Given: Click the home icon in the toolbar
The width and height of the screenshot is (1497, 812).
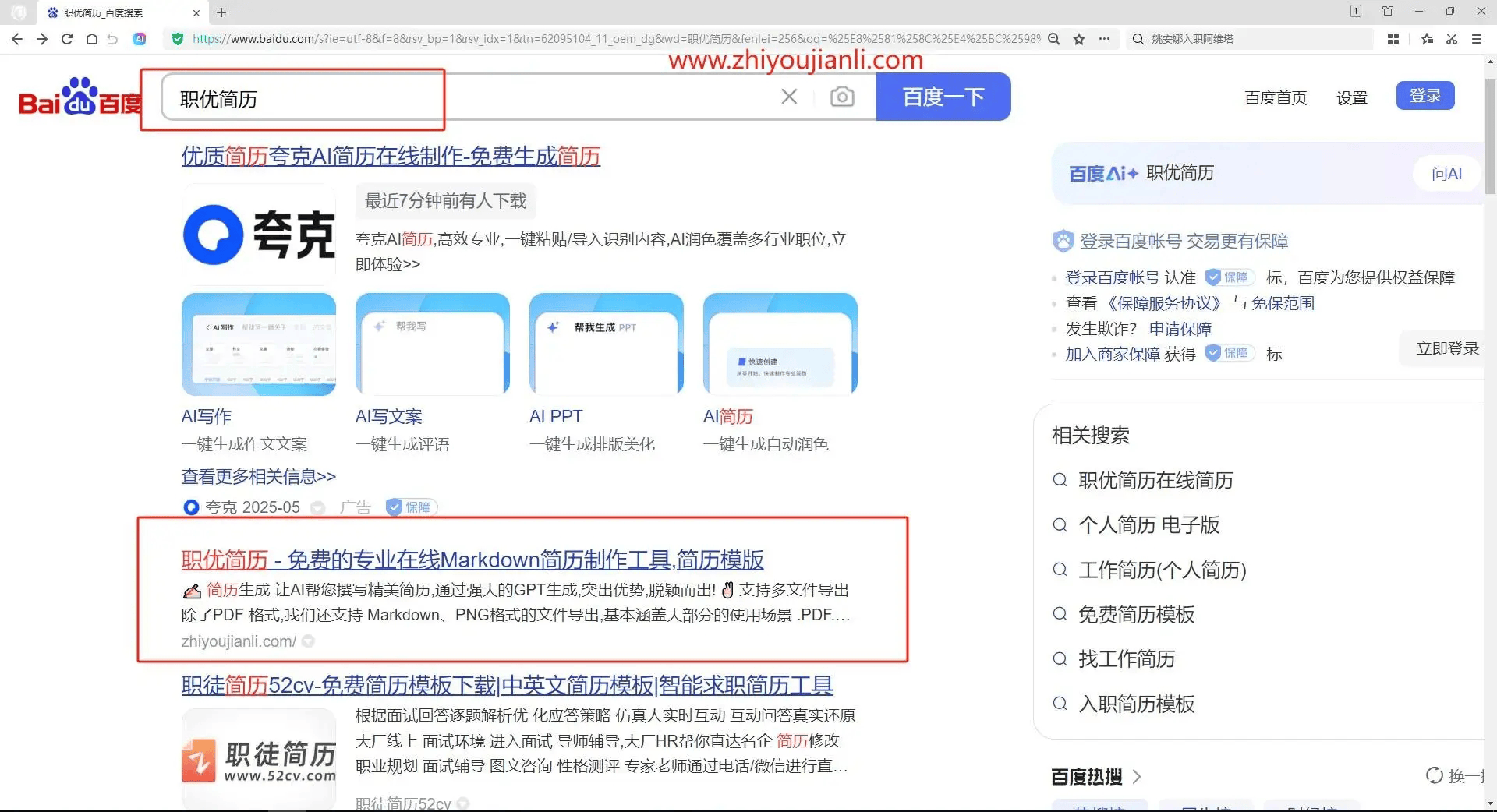Looking at the screenshot, I should 91,39.
